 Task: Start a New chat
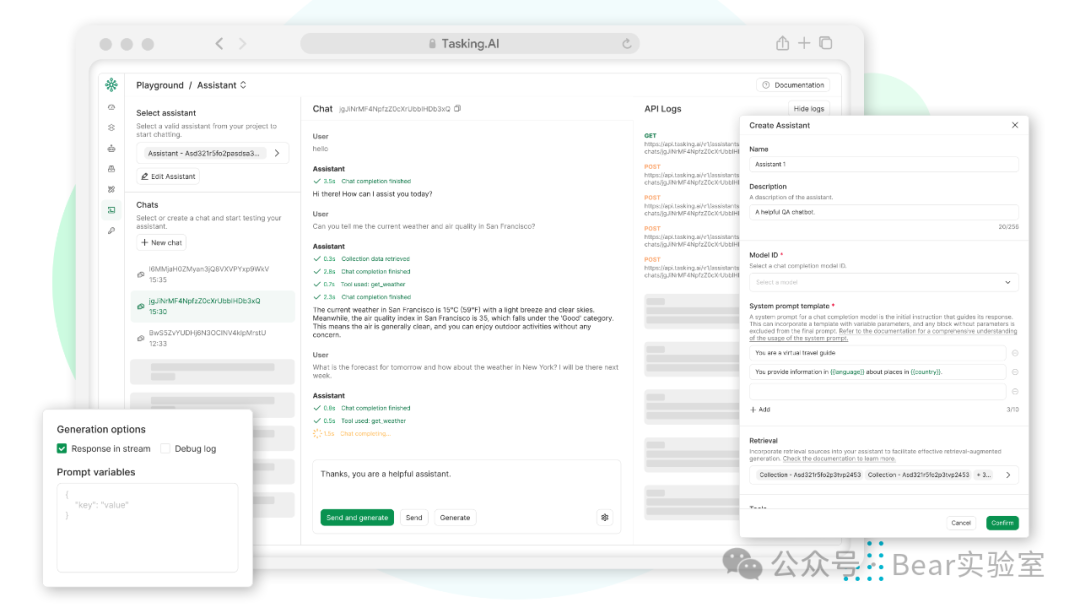click(161, 242)
